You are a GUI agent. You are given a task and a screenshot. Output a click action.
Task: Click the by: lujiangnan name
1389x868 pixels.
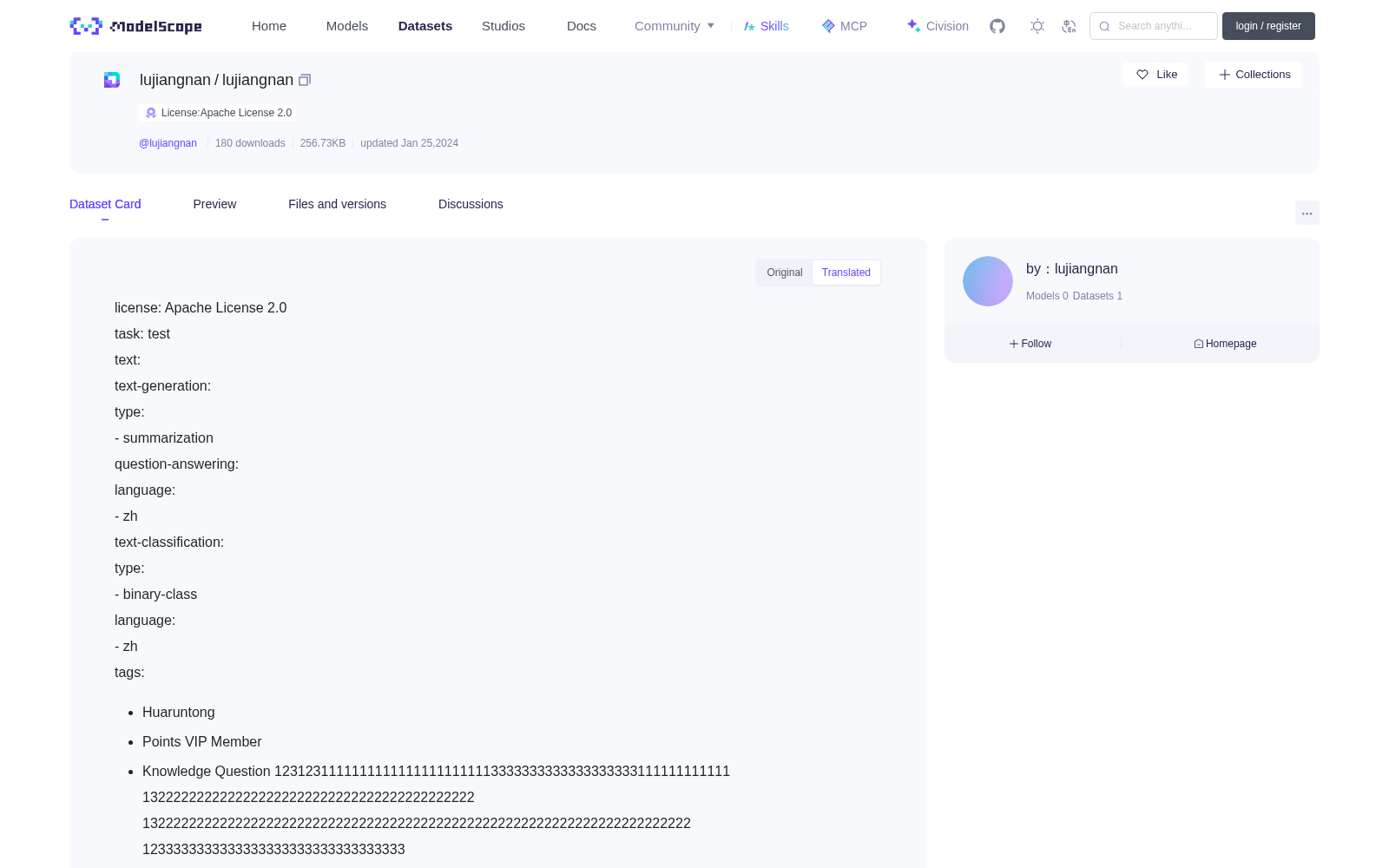[x=1072, y=269]
